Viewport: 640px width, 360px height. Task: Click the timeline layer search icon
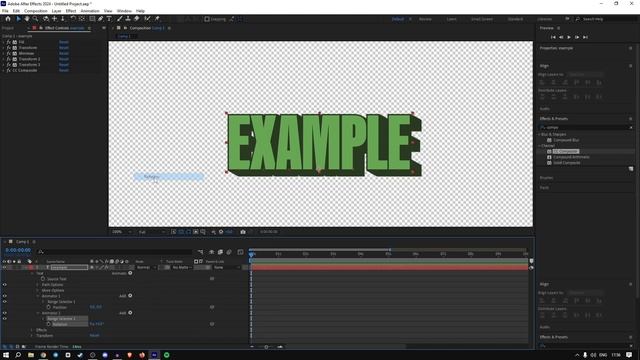[41, 252]
